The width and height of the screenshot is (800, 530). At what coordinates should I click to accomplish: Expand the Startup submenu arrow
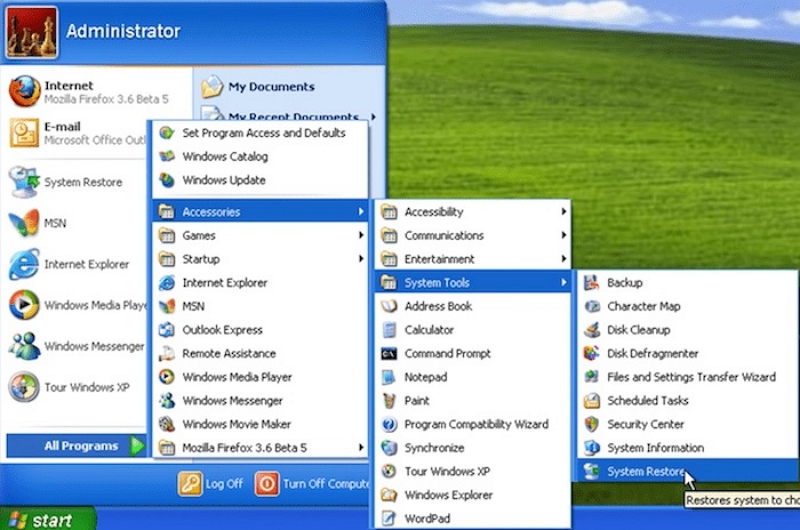coord(361,259)
